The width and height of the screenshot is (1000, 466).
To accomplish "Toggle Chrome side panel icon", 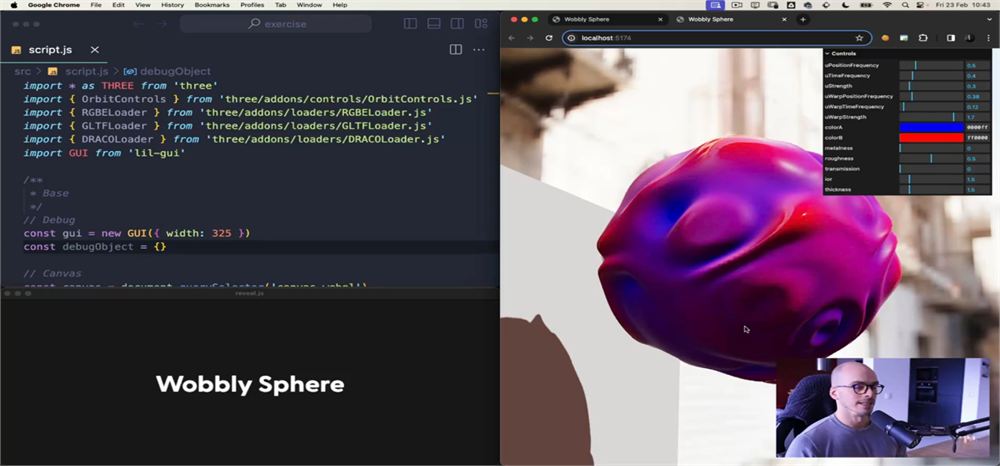I will click(951, 38).
